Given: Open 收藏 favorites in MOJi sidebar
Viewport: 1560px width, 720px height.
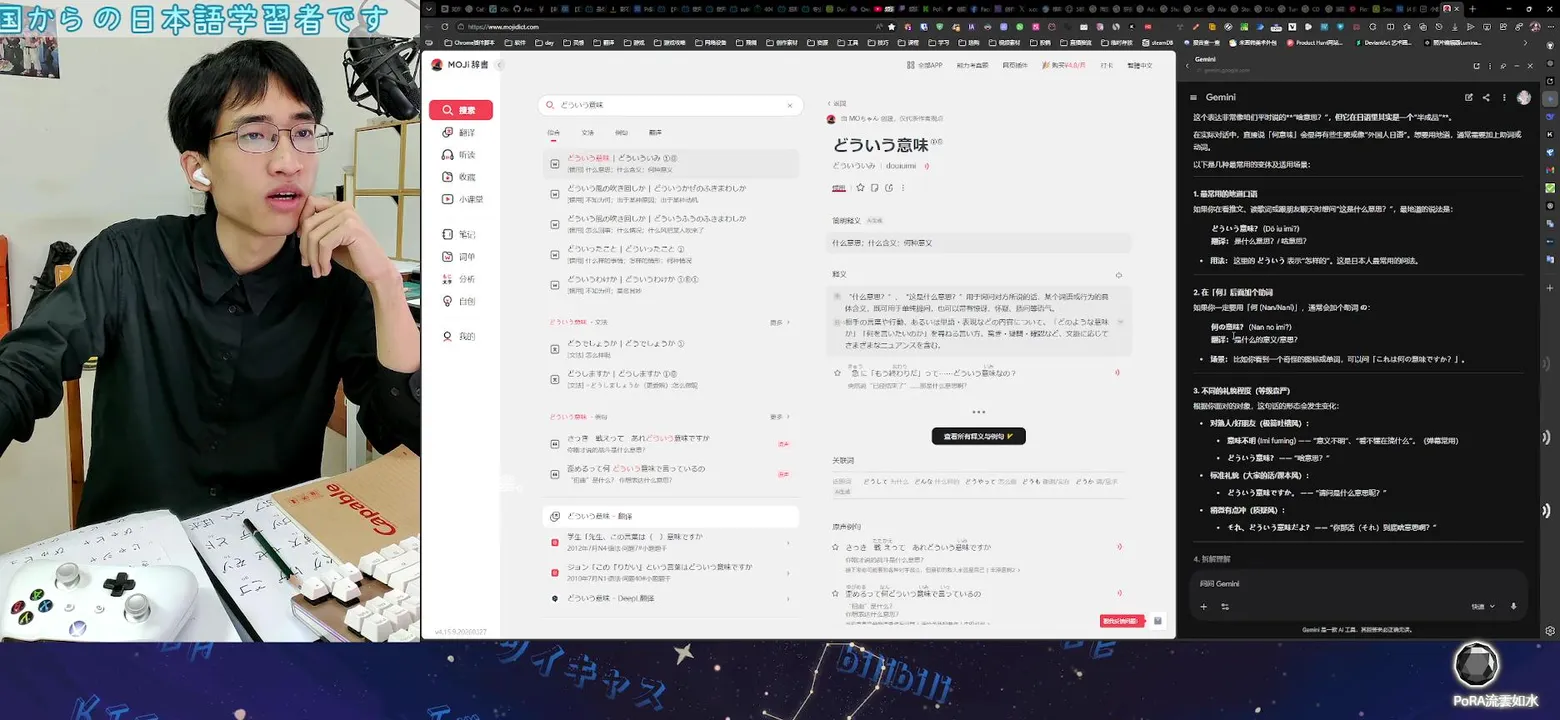Looking at the screenshot, I should [460, 177].
